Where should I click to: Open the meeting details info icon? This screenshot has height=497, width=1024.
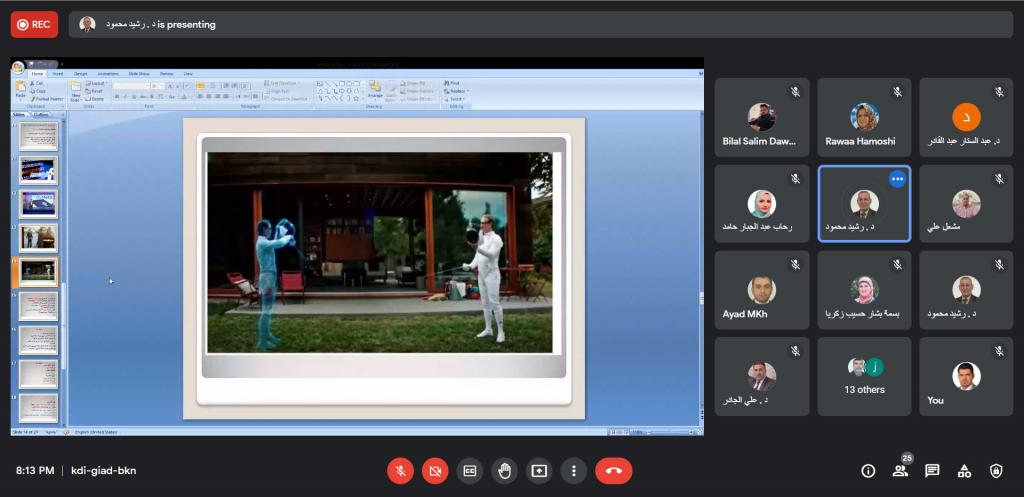[868, 471]
